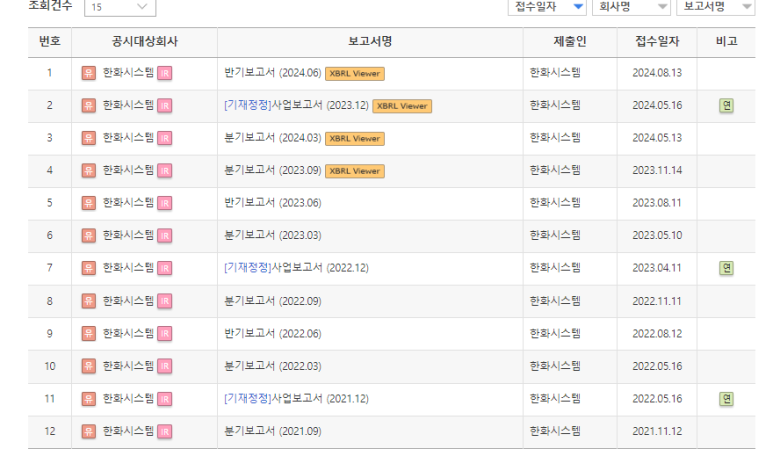The image size is (773, 449).
Task: Click the 한화시스템 company link in row 10
Action: click(x=128, y=366)
